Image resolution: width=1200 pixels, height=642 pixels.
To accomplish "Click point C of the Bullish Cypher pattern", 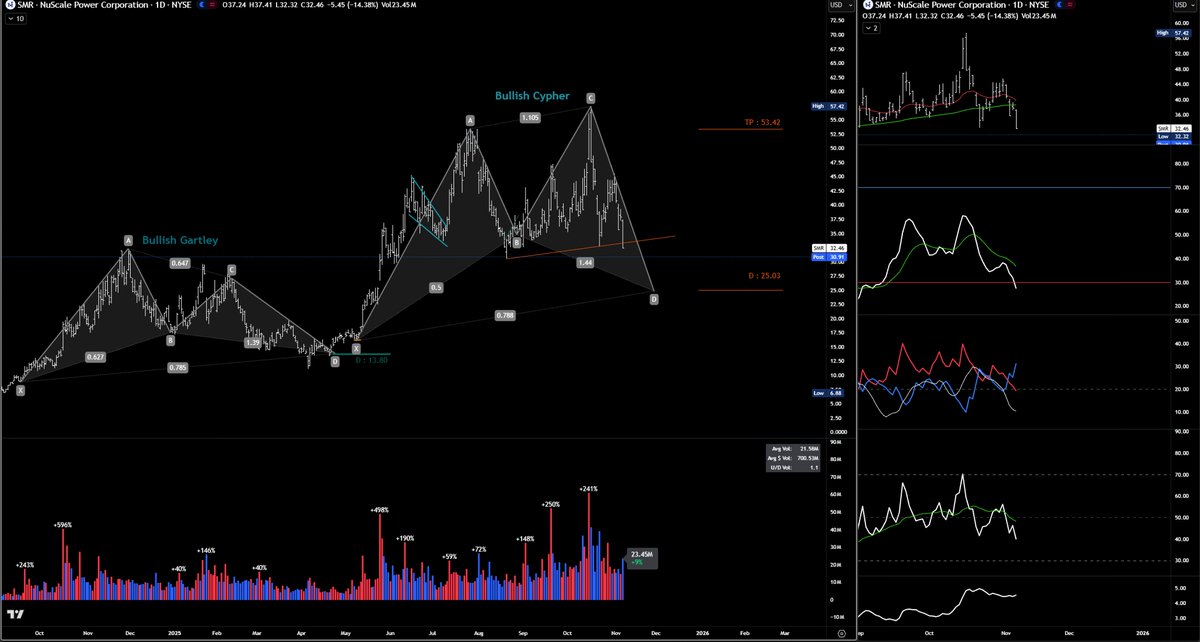I will coord(591,98).
